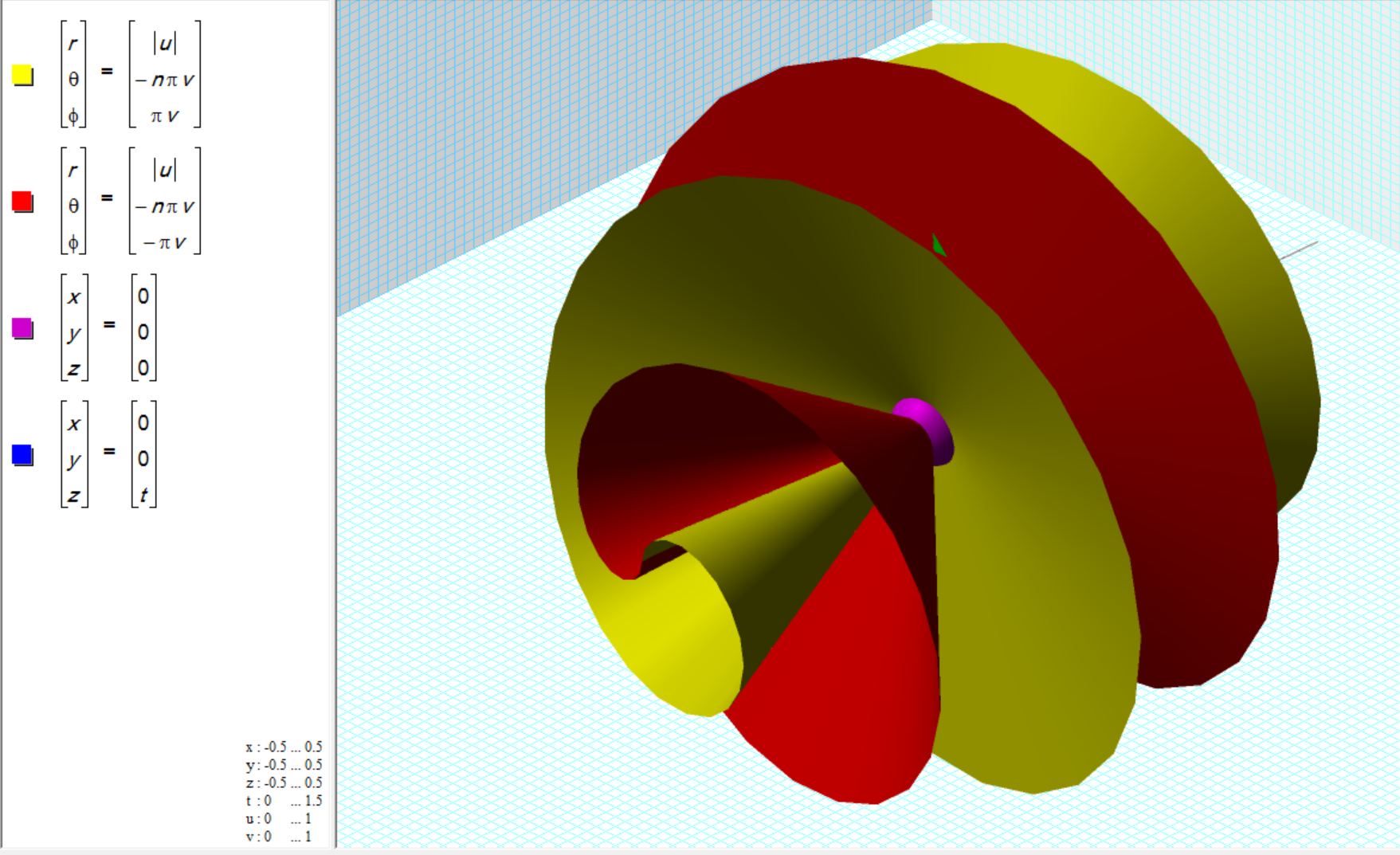Select the r θ φ vector beside the yellow swatch

click(x=73, y=76)
